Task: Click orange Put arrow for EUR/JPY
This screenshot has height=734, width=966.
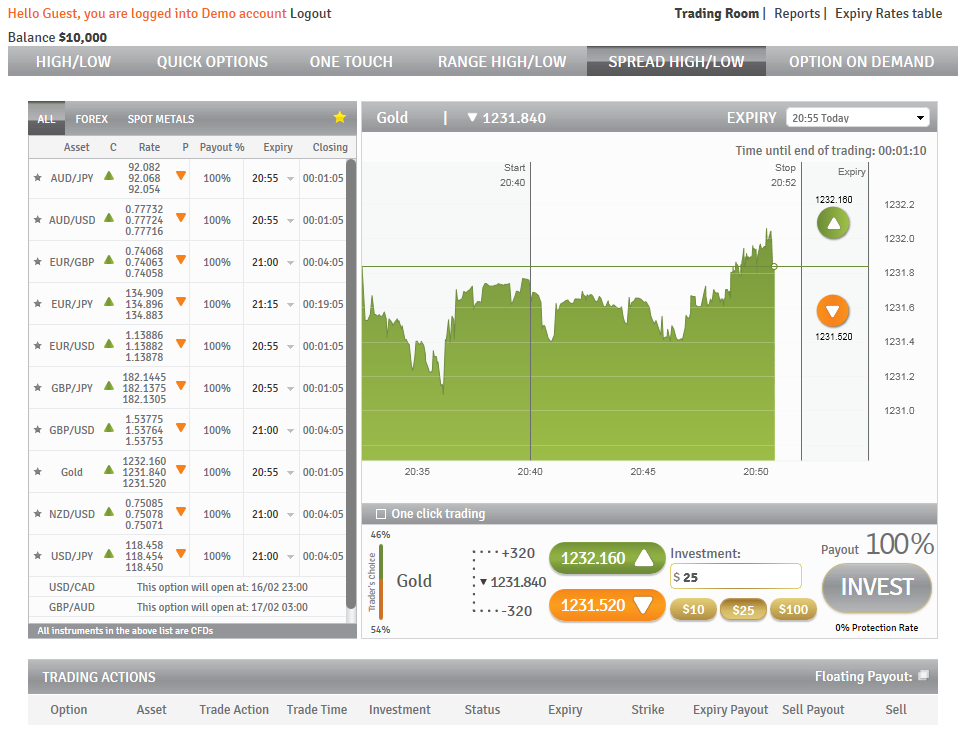Action: click(181, 301)
